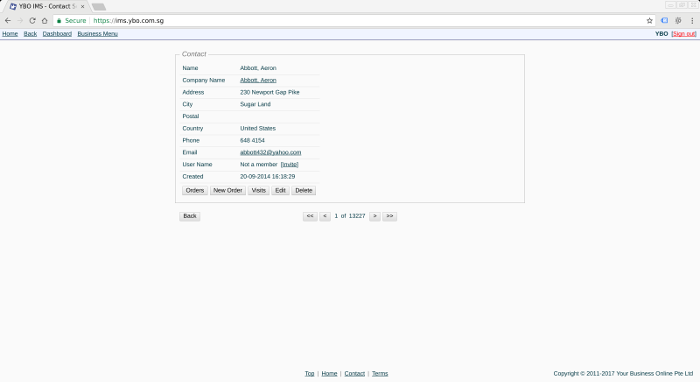Click the copyright text in the footer
This screenshot has height=382, width=700.
tap(623, 374)
